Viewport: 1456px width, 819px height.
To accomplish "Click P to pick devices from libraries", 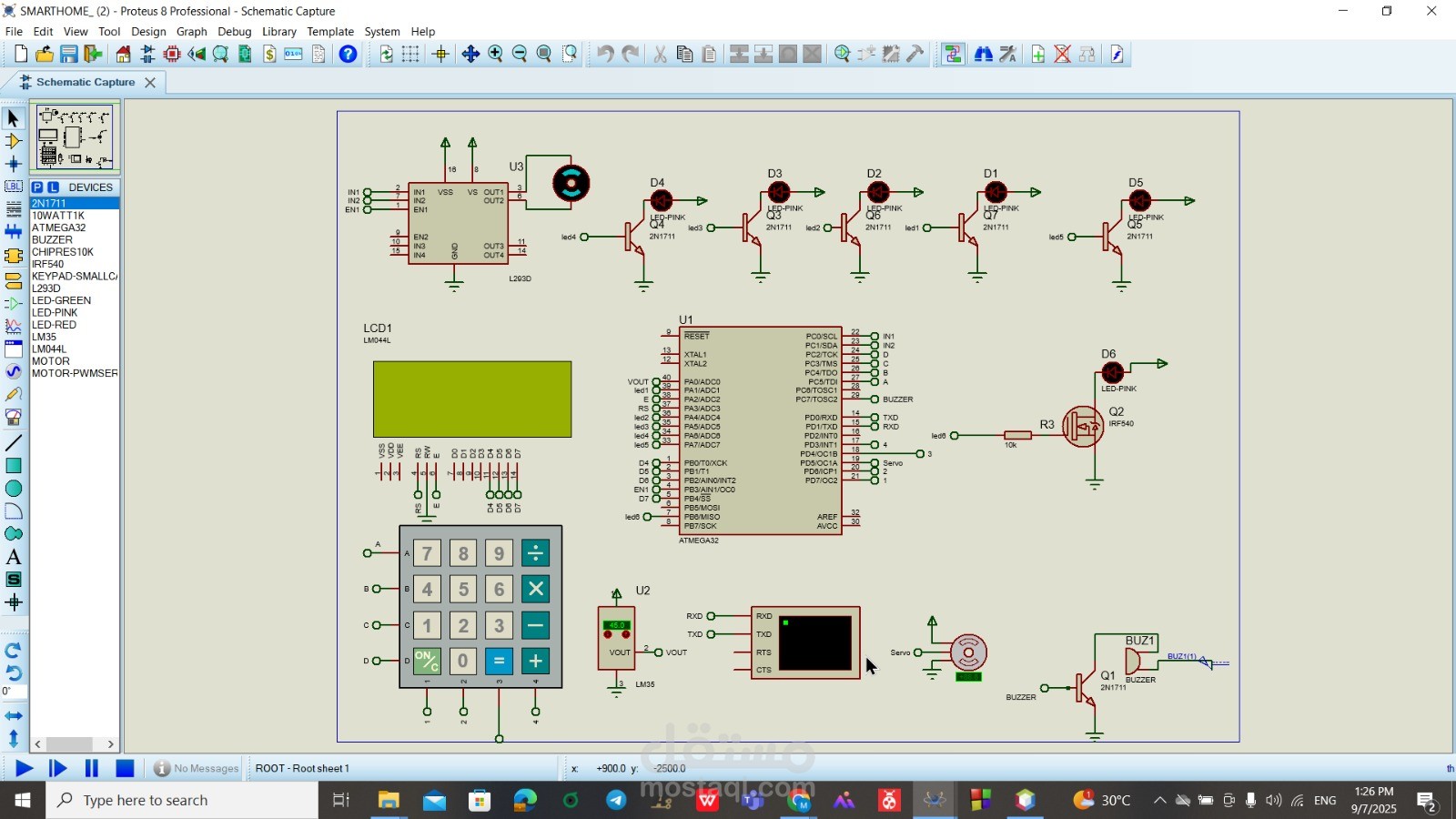I will tap(36, 187).
